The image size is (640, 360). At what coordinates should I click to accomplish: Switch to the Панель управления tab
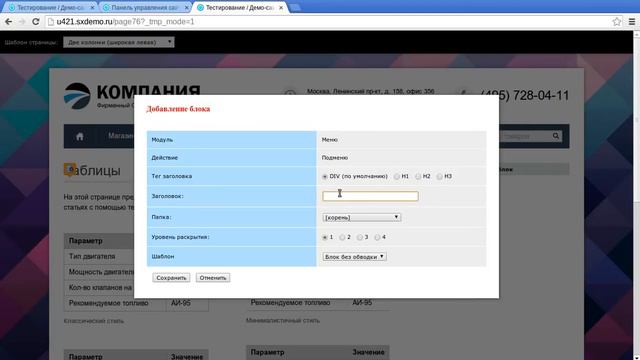tap(144, 8)
